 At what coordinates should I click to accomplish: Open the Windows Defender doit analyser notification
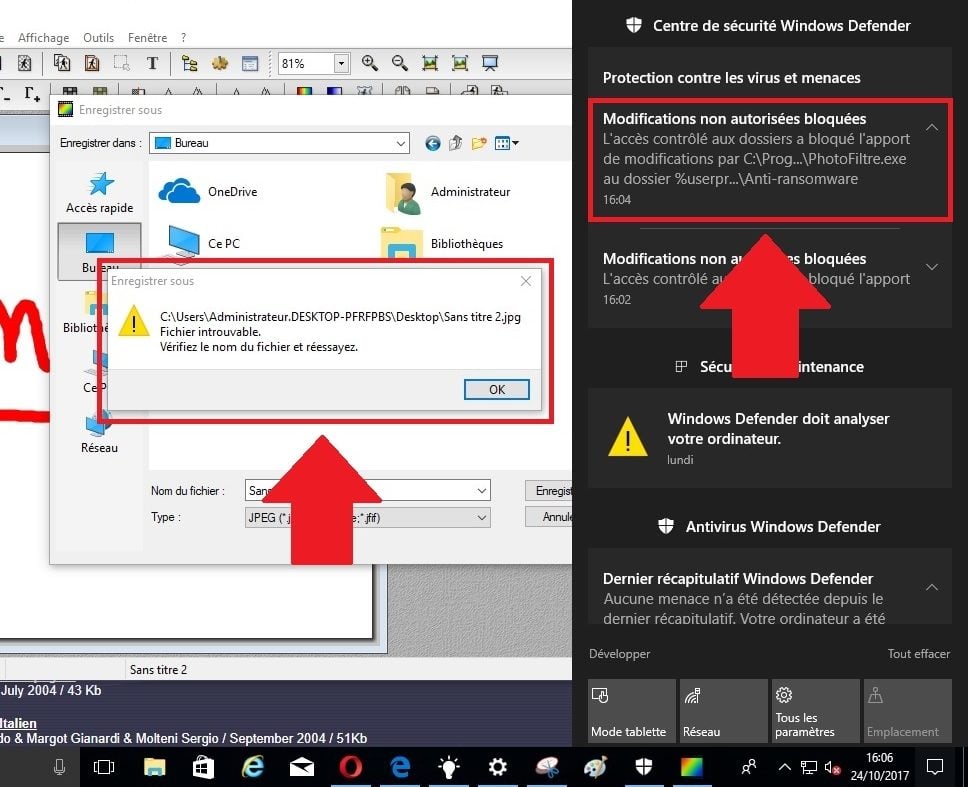(770, 438)
